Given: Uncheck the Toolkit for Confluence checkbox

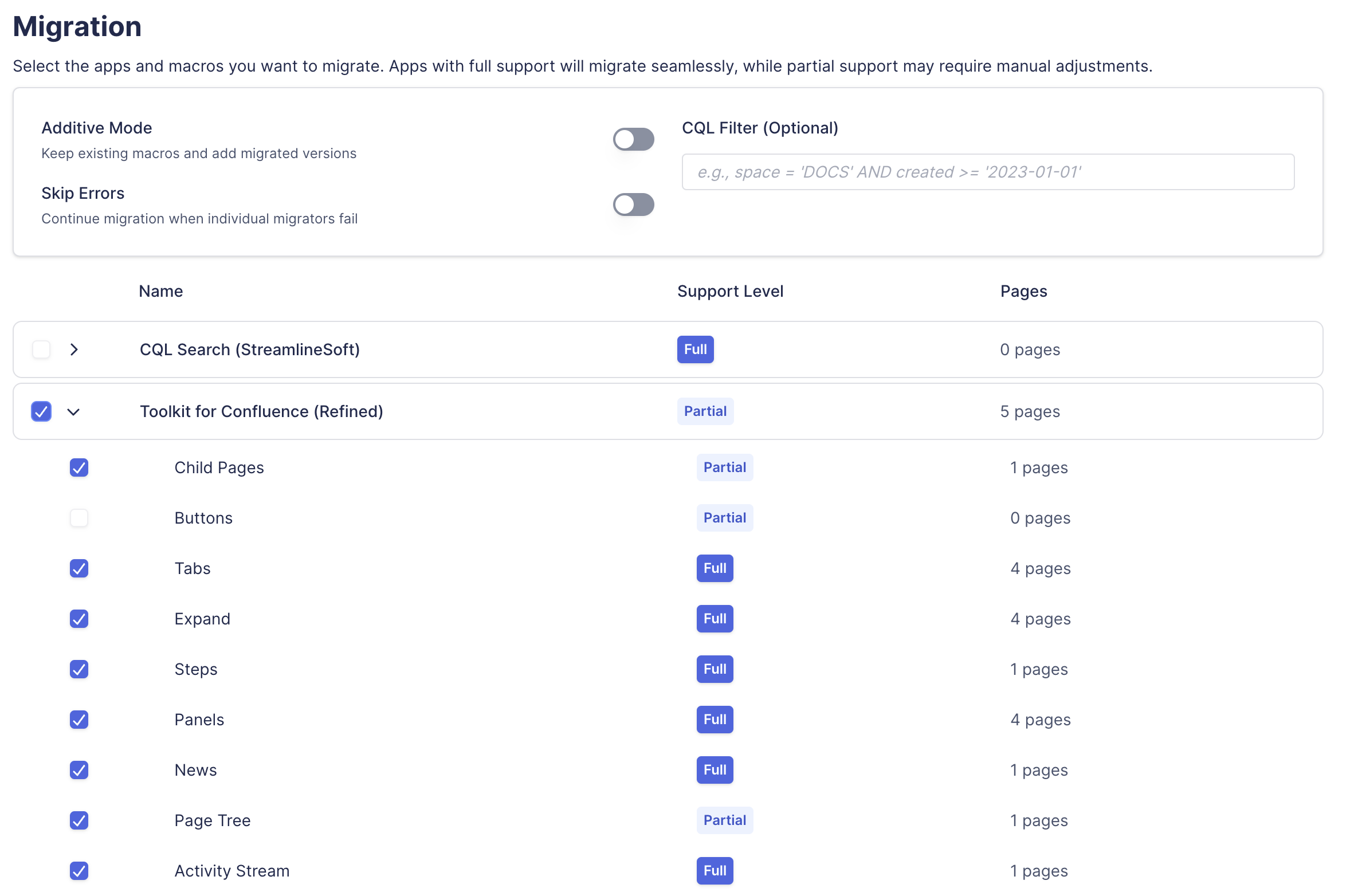Looking at the screenshot, I should point(41,411).
